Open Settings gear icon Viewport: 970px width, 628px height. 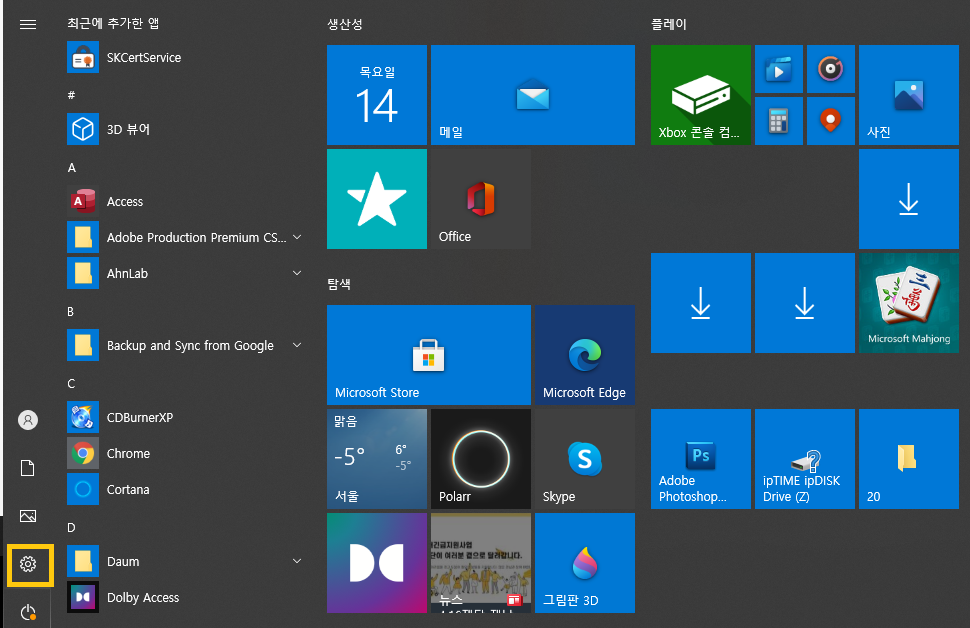point(28,564)
